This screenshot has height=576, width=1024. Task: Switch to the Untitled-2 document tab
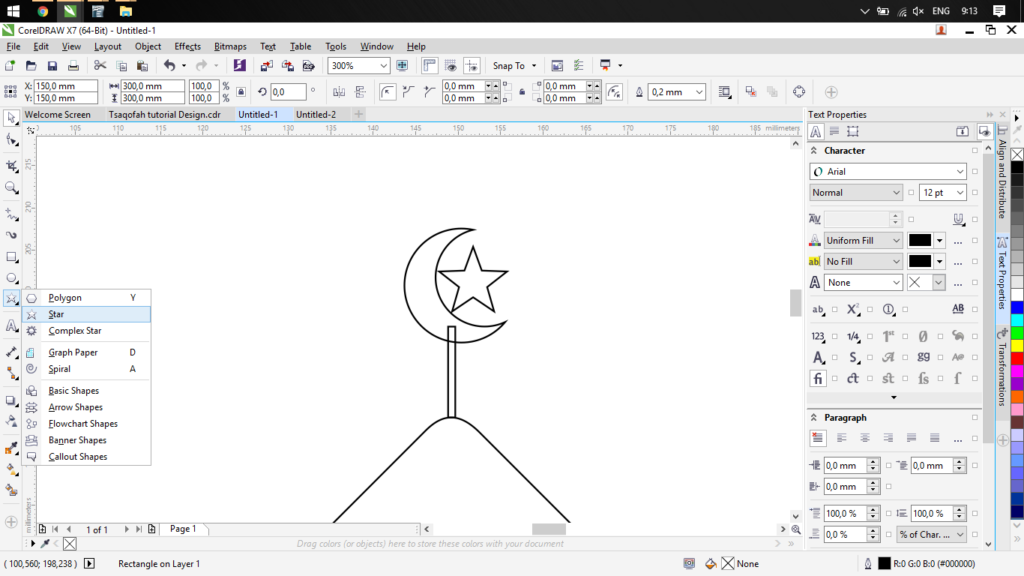pyautogui.click(x=316, y=115)
